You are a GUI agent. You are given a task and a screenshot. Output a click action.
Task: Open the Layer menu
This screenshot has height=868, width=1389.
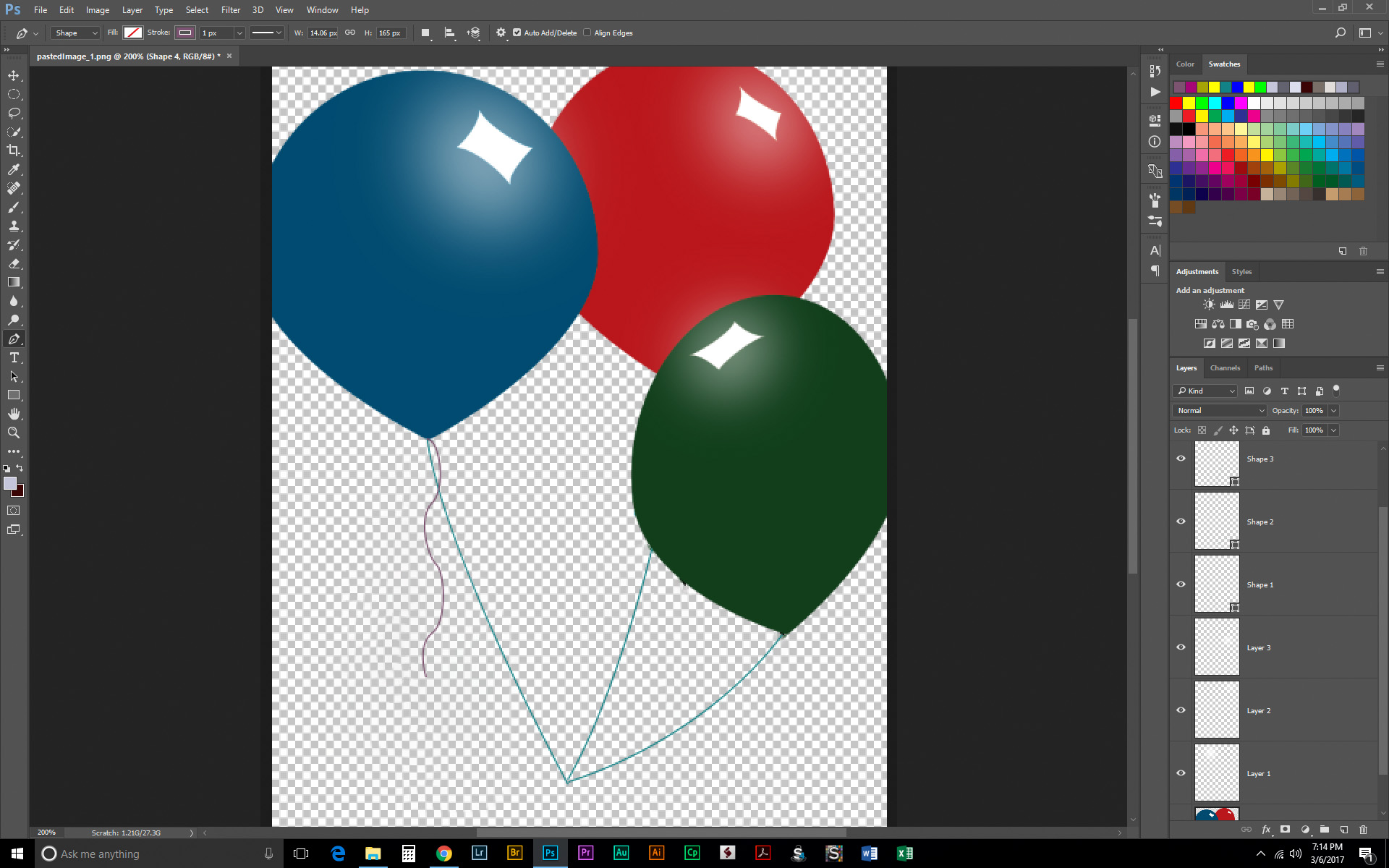(x=132, y=10)
